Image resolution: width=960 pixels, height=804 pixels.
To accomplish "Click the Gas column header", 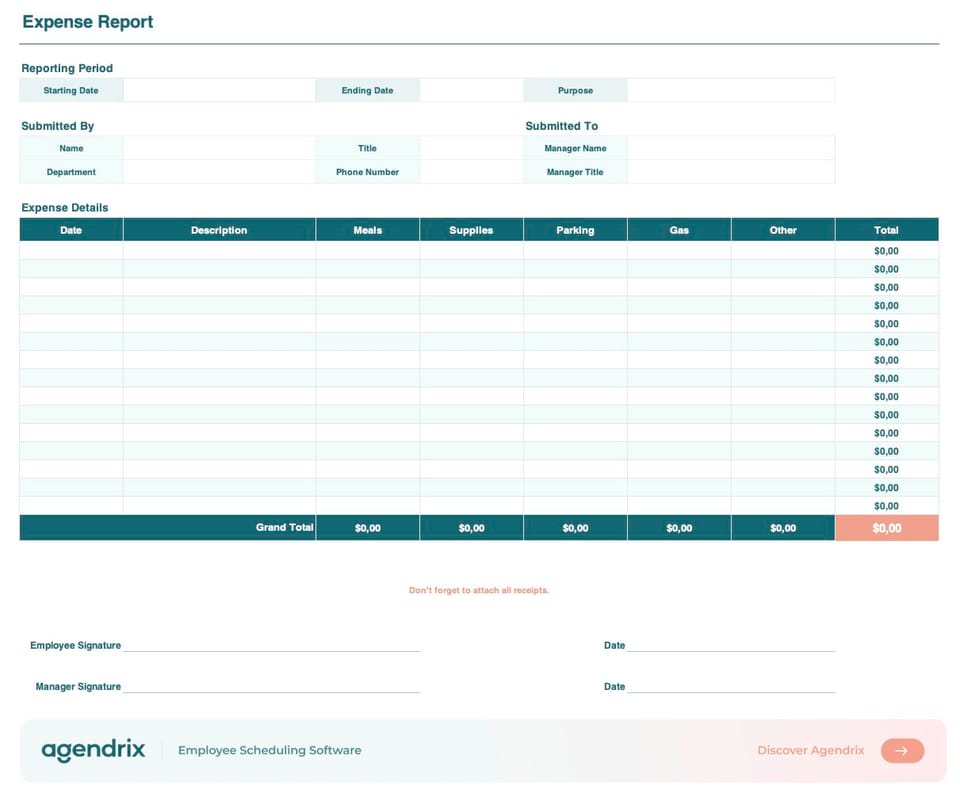I will pyautogui.click(x=679, y=230).
